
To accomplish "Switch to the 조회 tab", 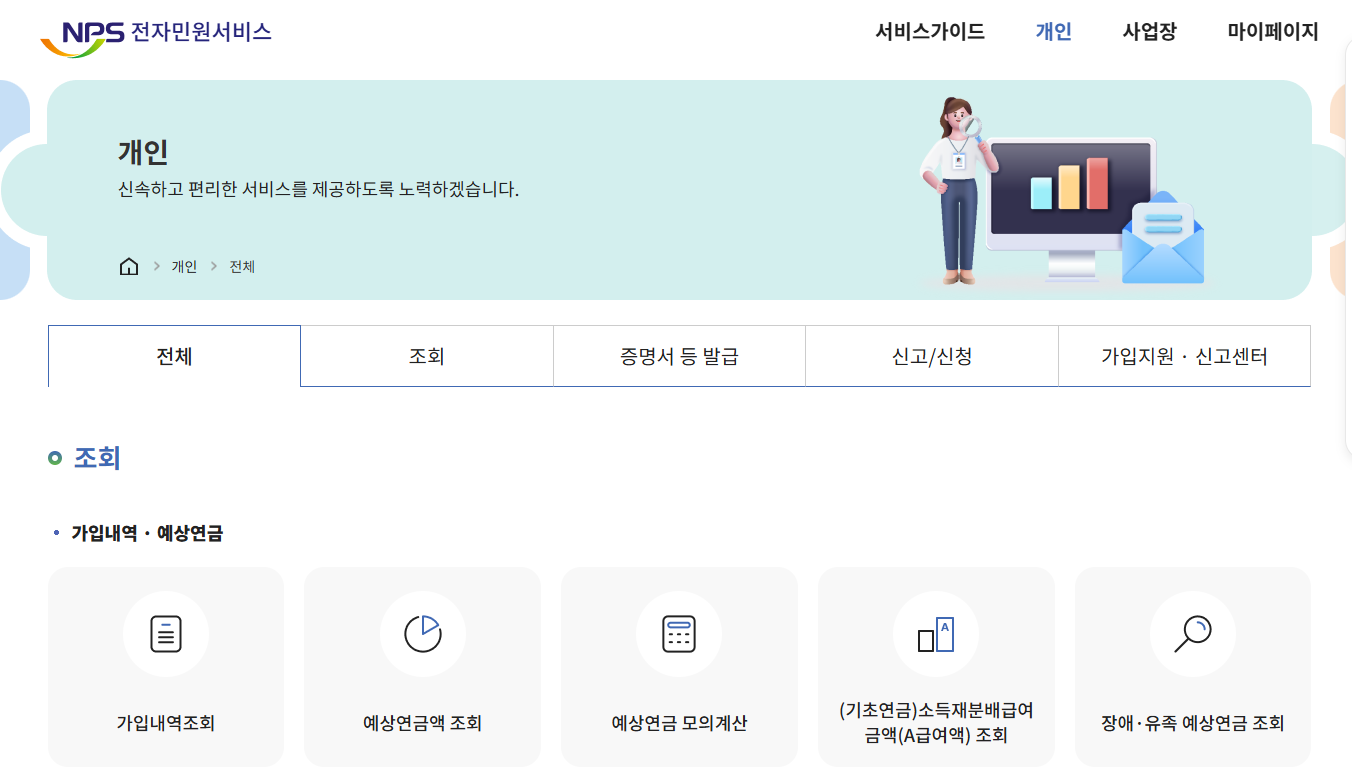I will tap(427, 355).
